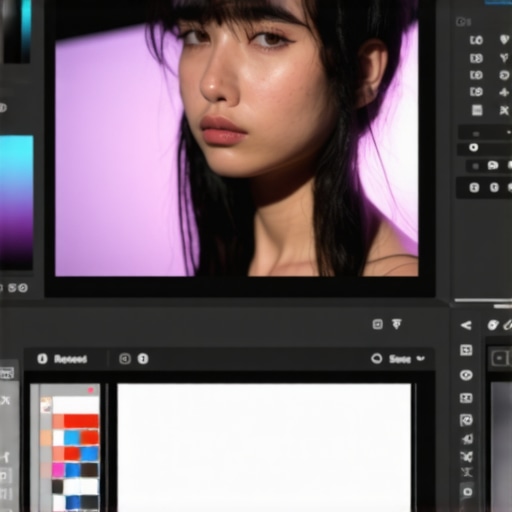Toggle the eye icon in the lower right toolbar
The width and height of the screenshot is (512, 512).
click(x=466, y=375)
